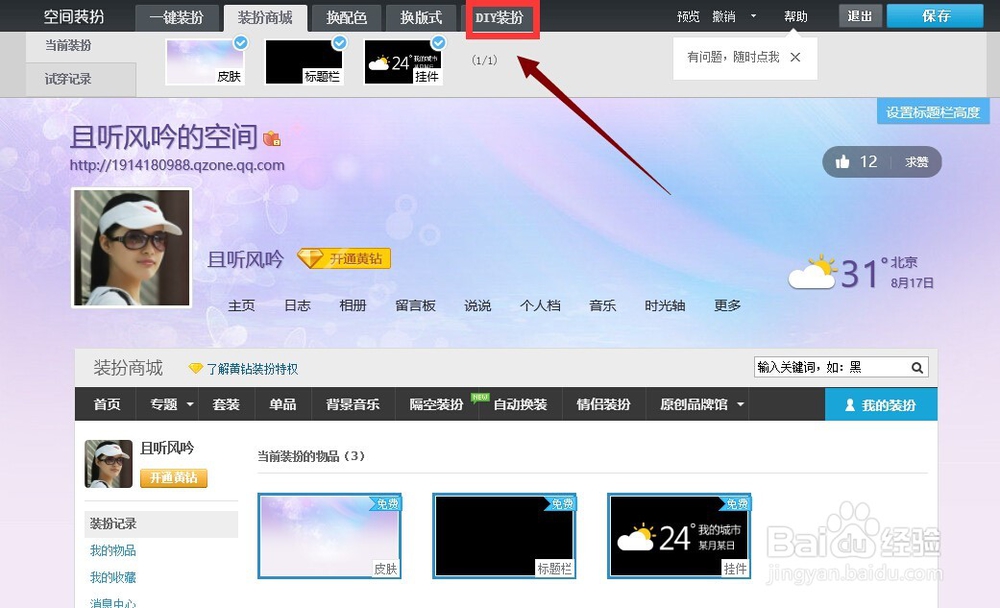Screen dimensions: 1000x608
Task: Uncheck the 标题栏 applied item checkmark
Action: pos(340,43)
